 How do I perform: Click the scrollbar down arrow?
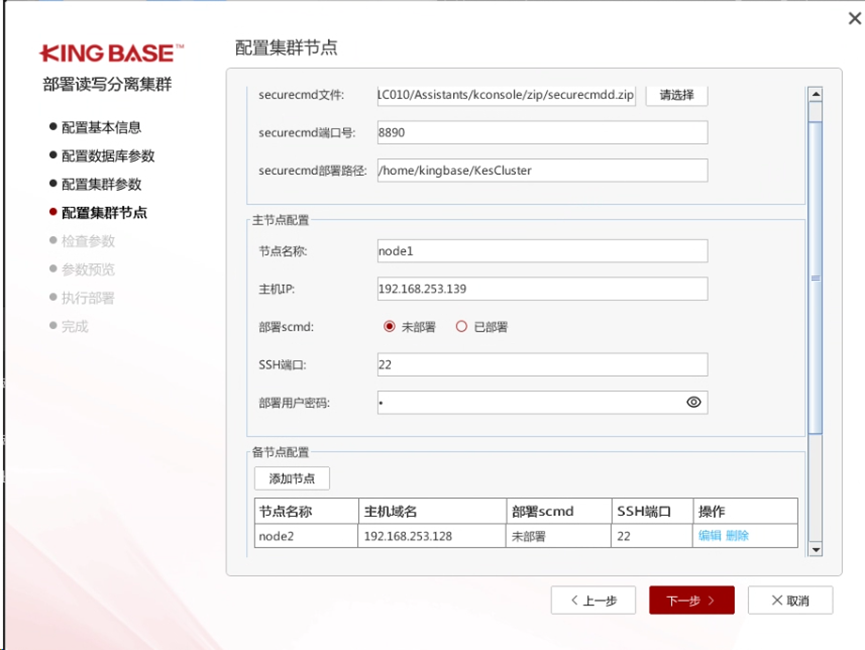click(x=815, y=549)
